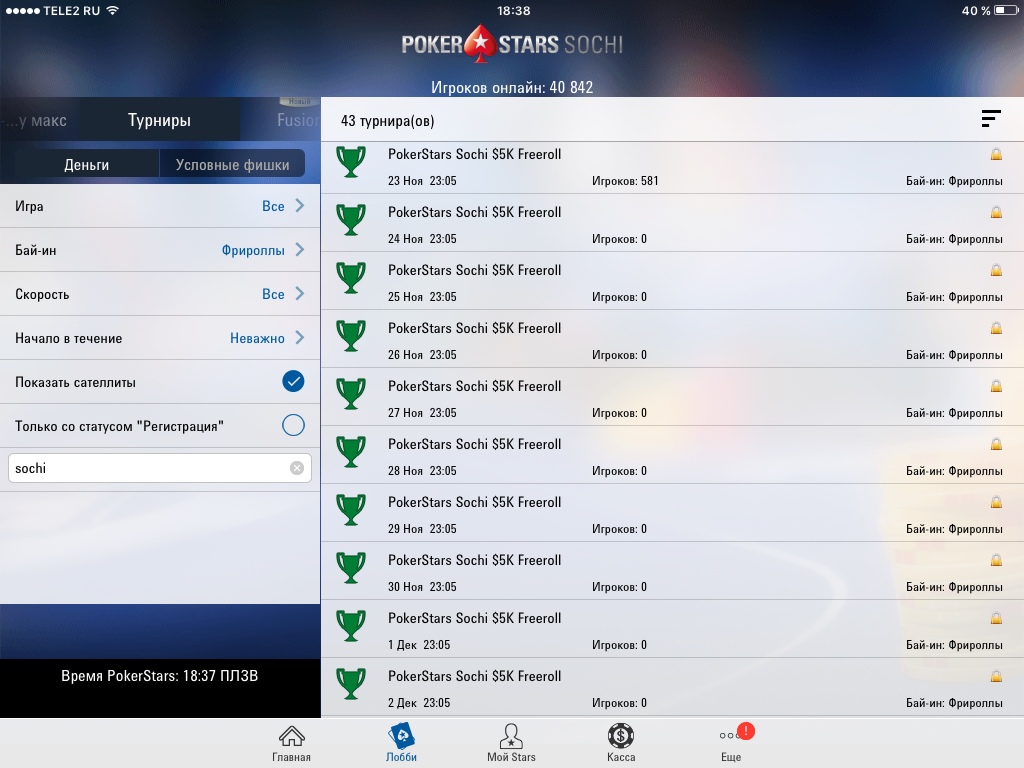This screenshot has width=1024, height=768.
Task: Open the Касса cashier tab
Action: (620, 743)
